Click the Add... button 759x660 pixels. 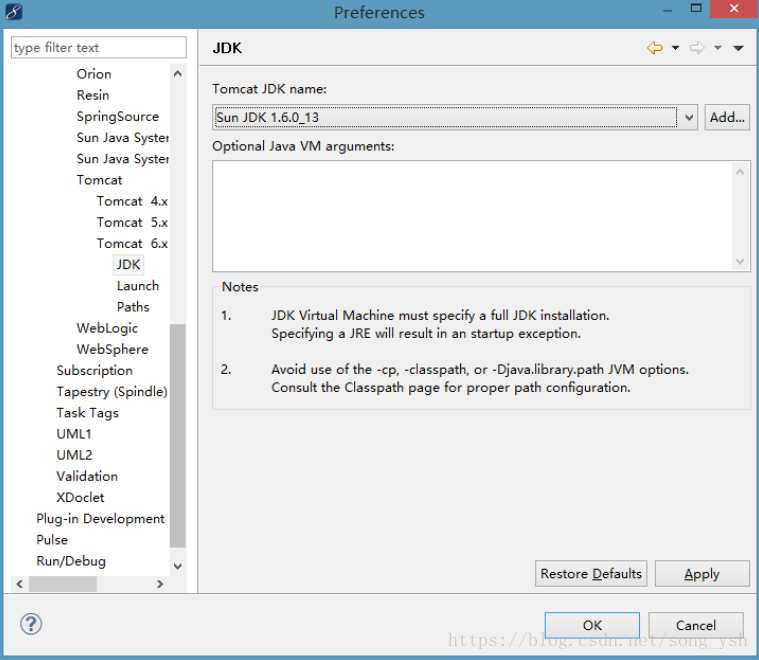[727, 117]
